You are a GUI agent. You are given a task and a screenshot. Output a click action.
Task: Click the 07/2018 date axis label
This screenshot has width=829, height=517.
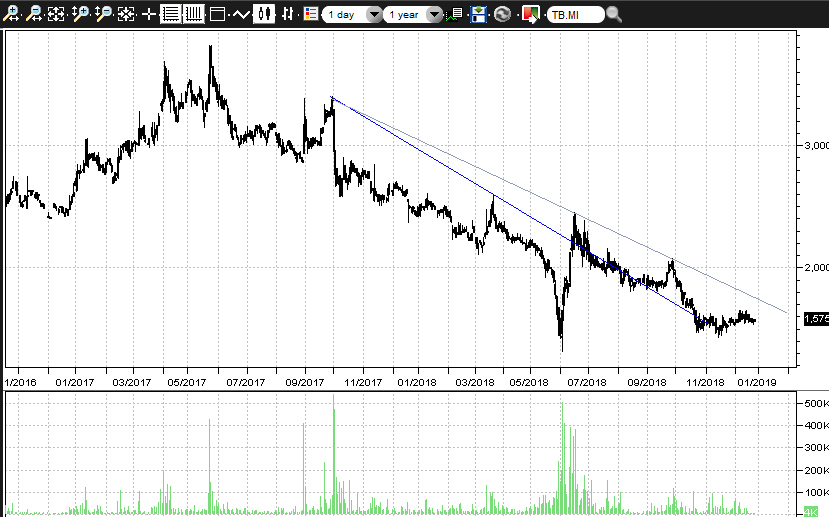587,382
